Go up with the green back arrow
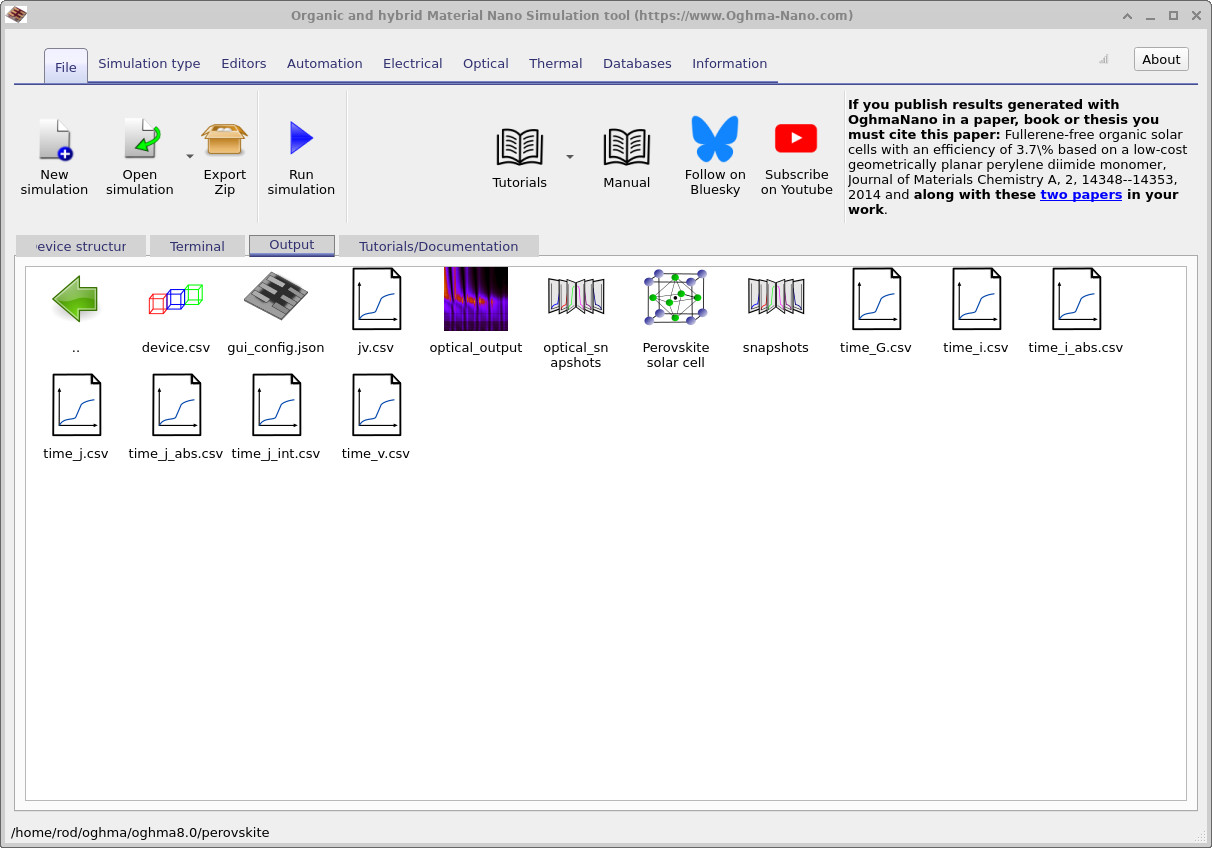 [76, 299]
